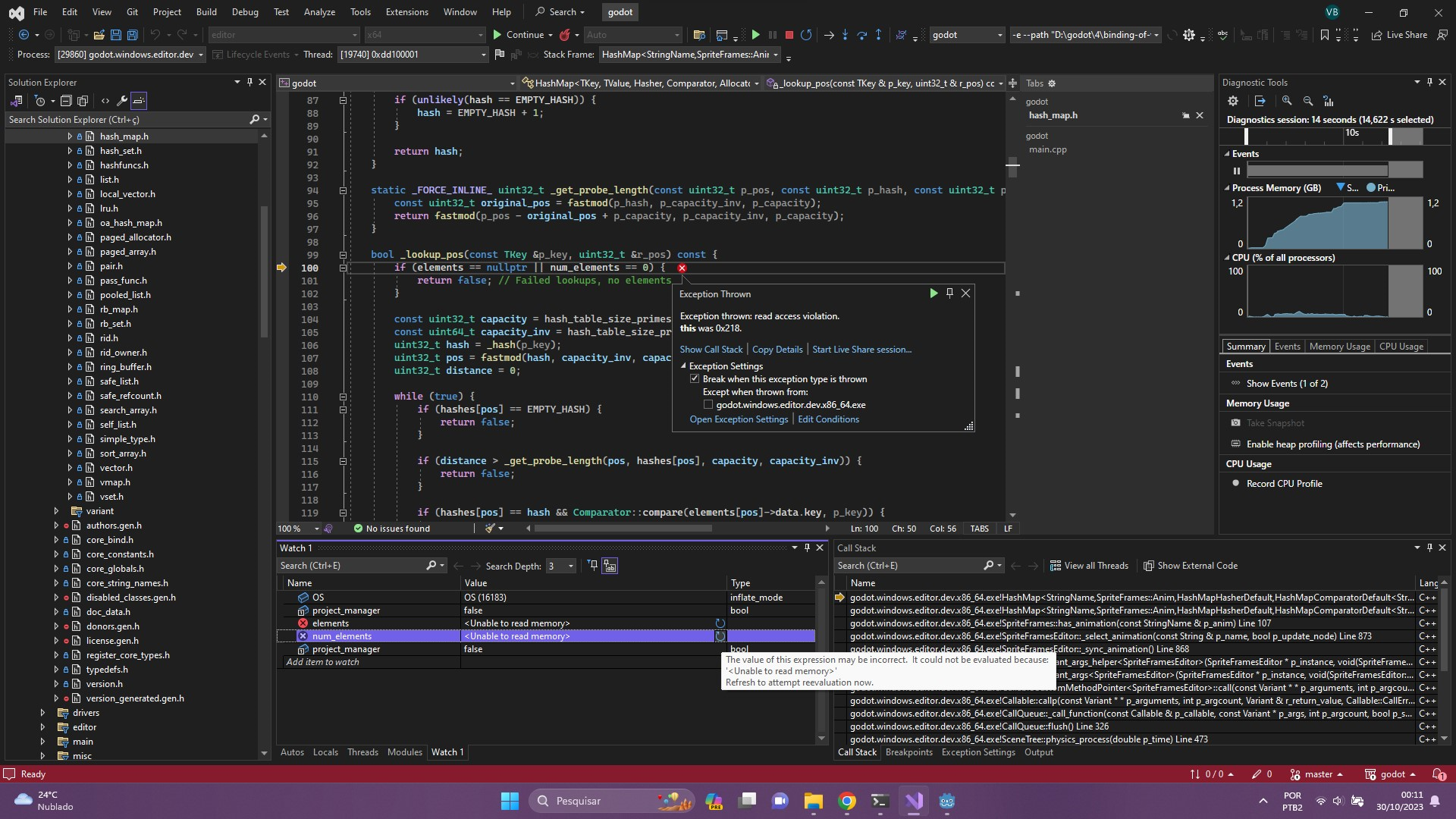Open Diagnostic Tools settings gear
Viewport: 1456px width, 819px height.
tap(1232, 100)
